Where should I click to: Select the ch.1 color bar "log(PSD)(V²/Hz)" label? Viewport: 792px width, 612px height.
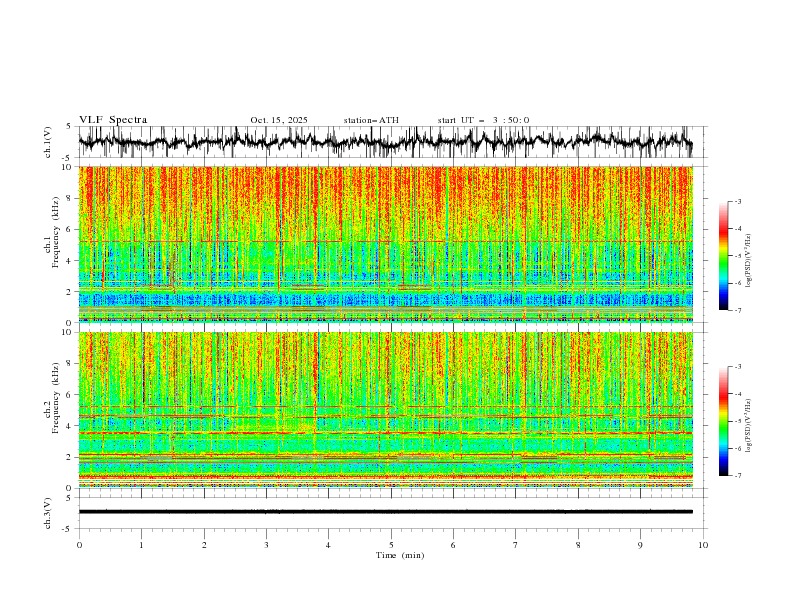click(x=748, y=261)
